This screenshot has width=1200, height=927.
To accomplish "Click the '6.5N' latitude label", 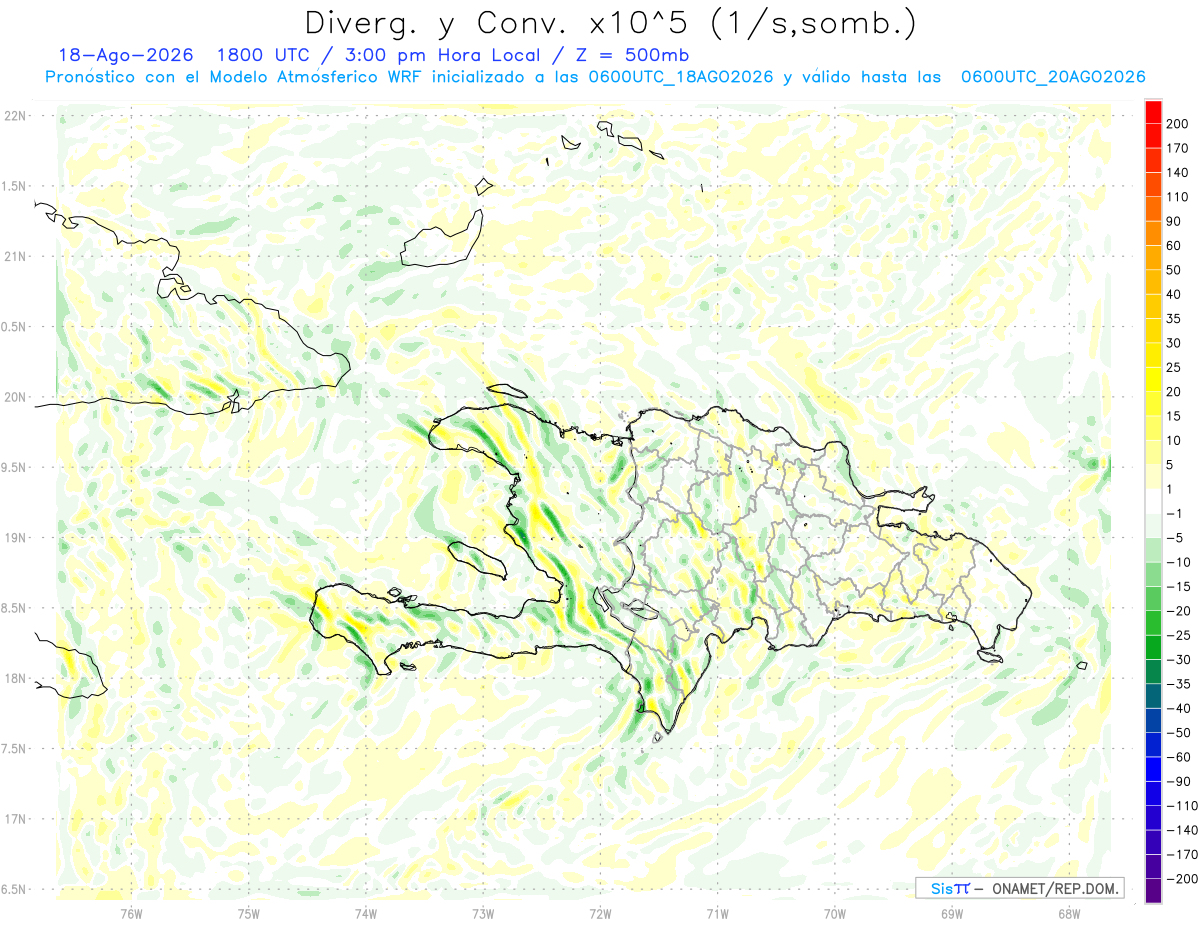I will tap(14, 889).
